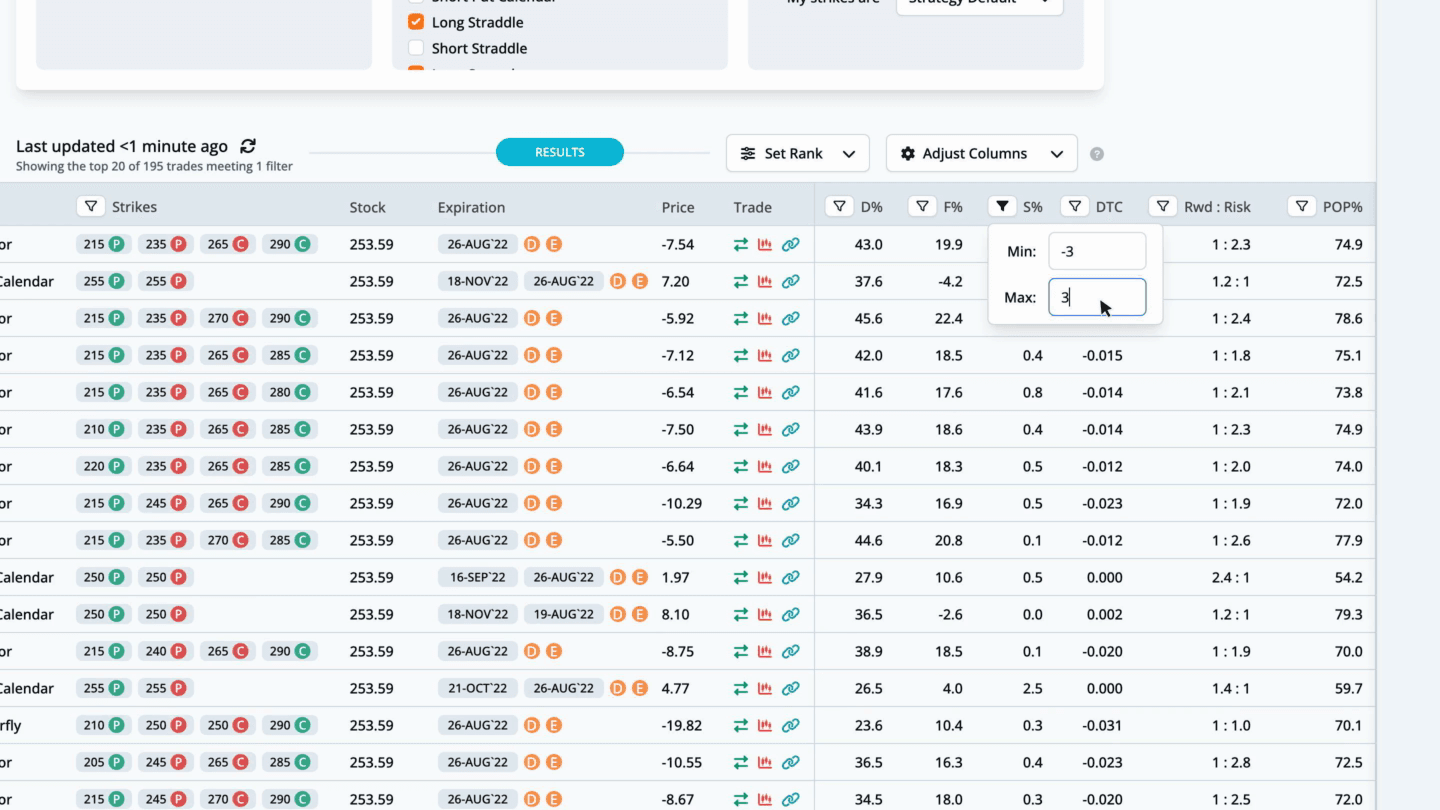
Task: Toggle the active S% column filter icon
Action: coord(1002,207)
